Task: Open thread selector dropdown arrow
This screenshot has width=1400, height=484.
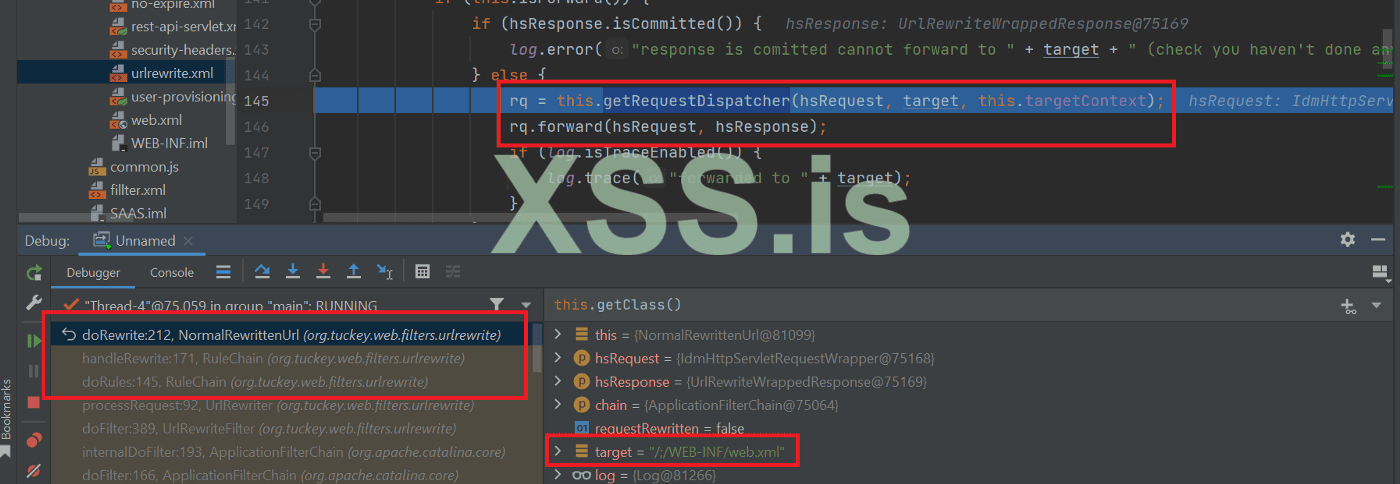Action: click(526, 305)
